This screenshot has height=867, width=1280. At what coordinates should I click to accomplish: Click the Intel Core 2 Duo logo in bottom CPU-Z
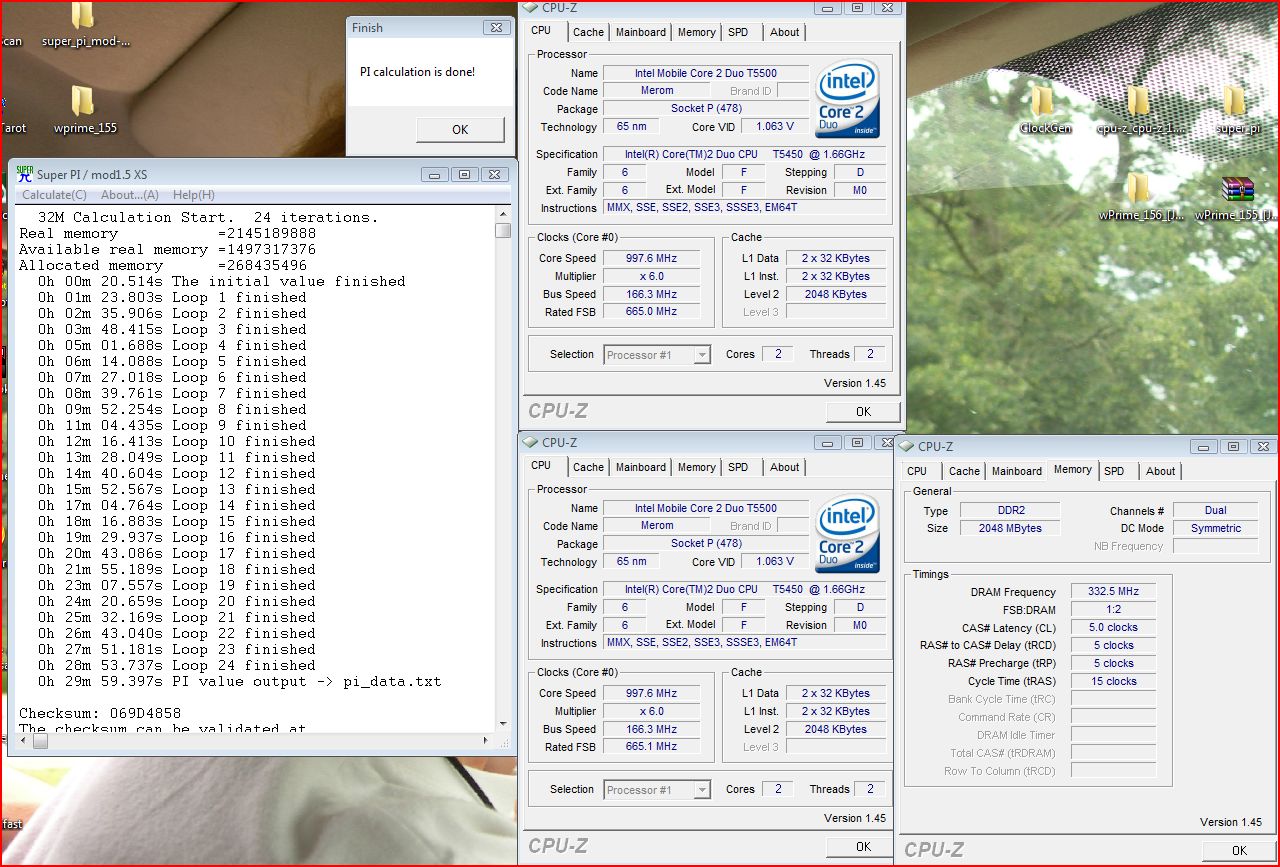coord(847,534)
